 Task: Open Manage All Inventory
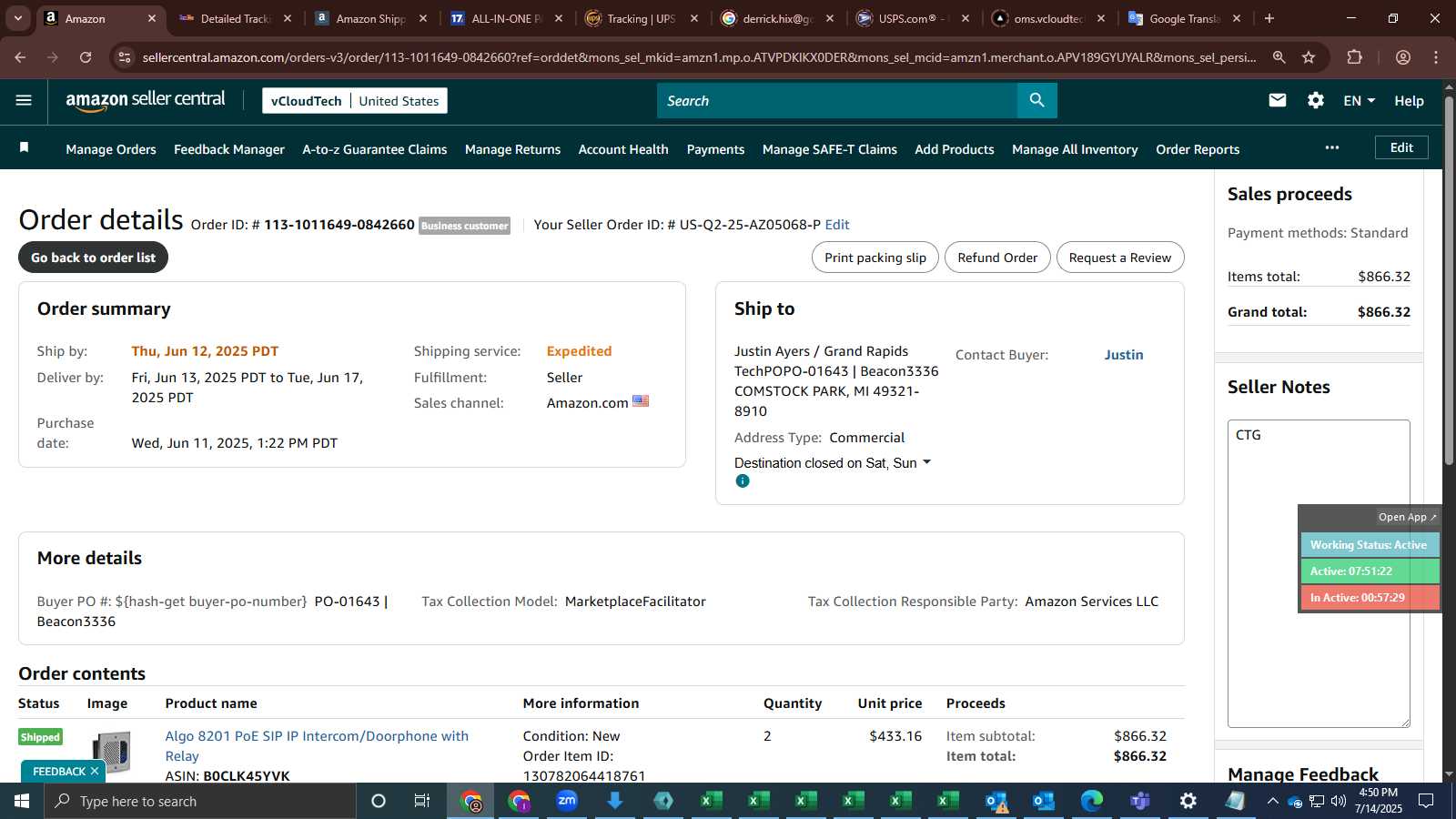1075,149
